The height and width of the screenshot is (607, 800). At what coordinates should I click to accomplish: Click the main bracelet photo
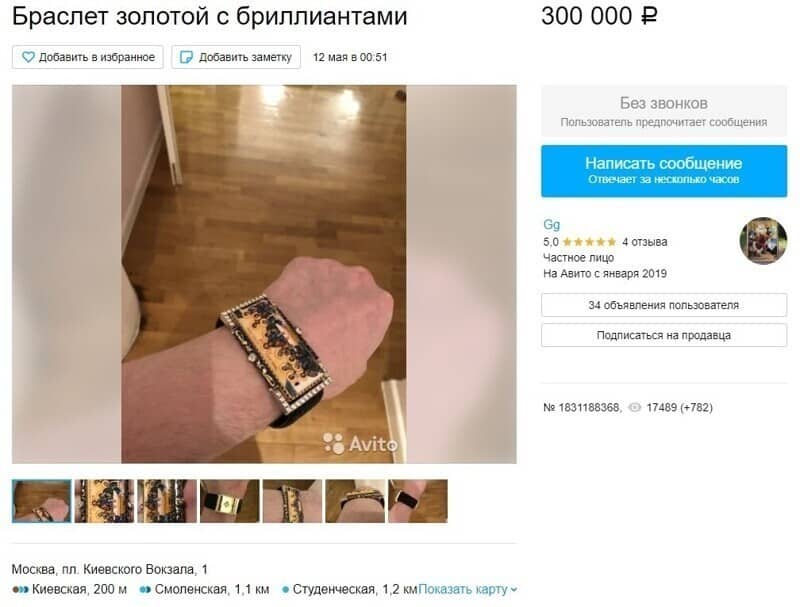click(x=264, y=274)
